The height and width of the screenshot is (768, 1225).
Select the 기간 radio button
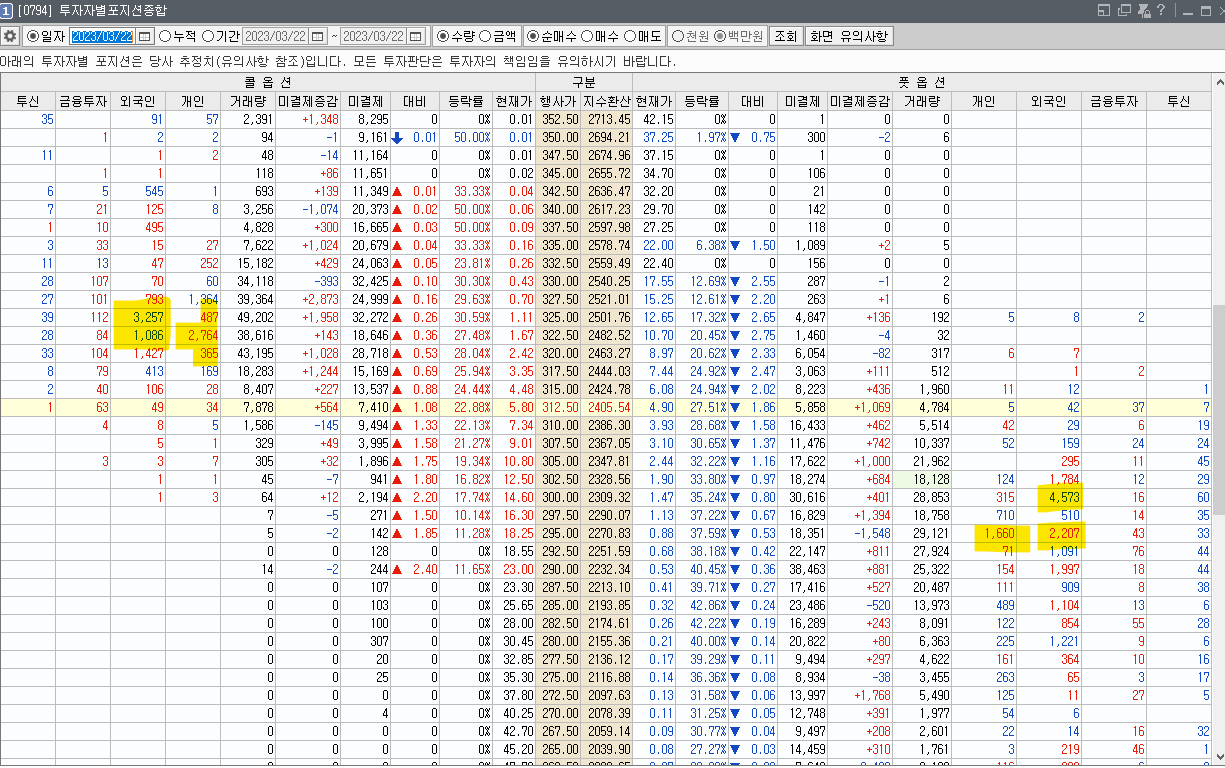[x=208, y=36]
